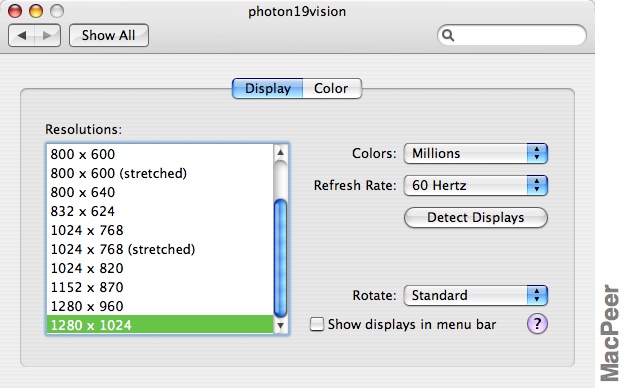
Task: Click Show All preferences button
Action: (x=109, y=35)
